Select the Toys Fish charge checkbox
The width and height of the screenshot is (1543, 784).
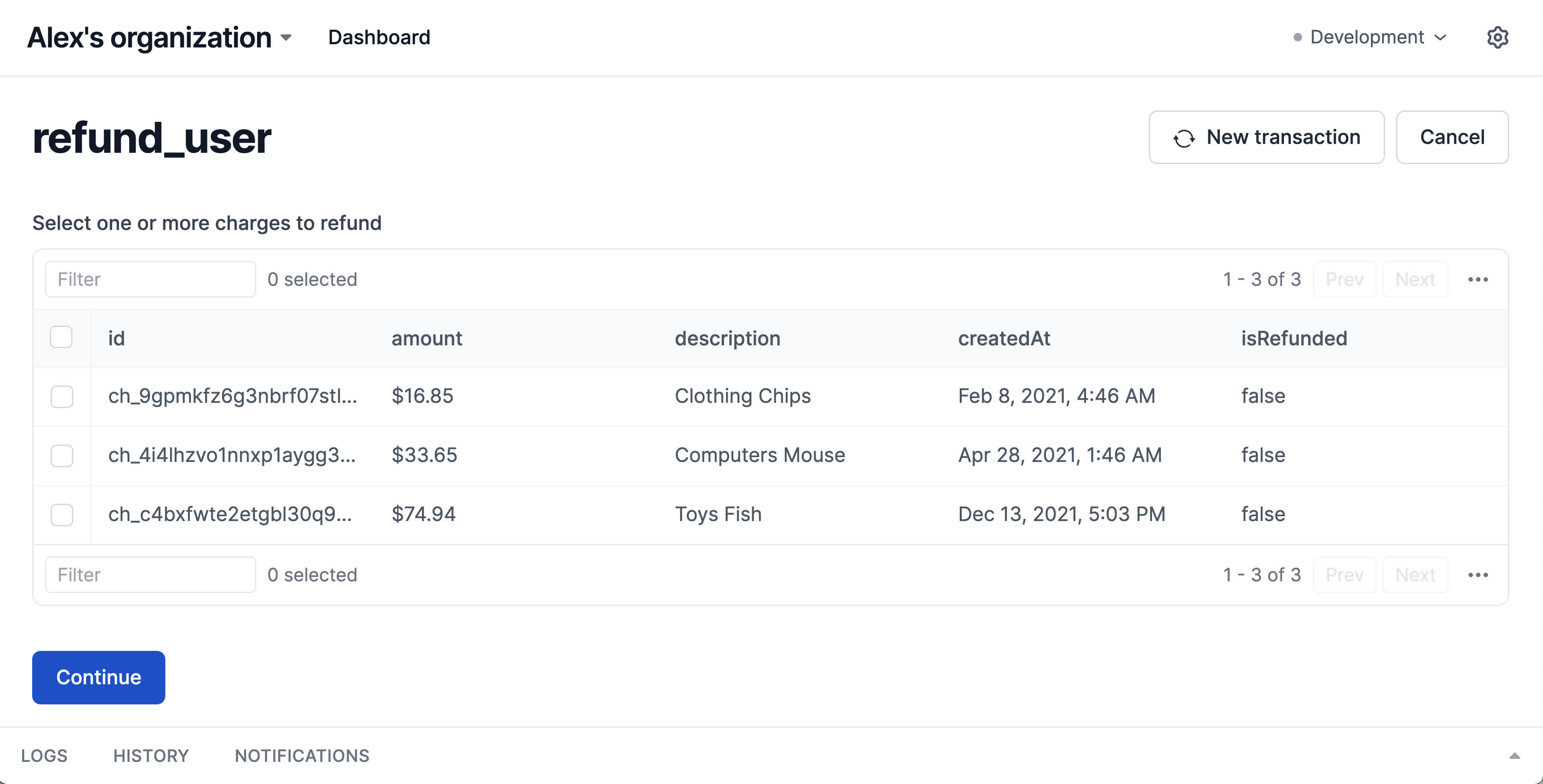(x=62, y=515)
